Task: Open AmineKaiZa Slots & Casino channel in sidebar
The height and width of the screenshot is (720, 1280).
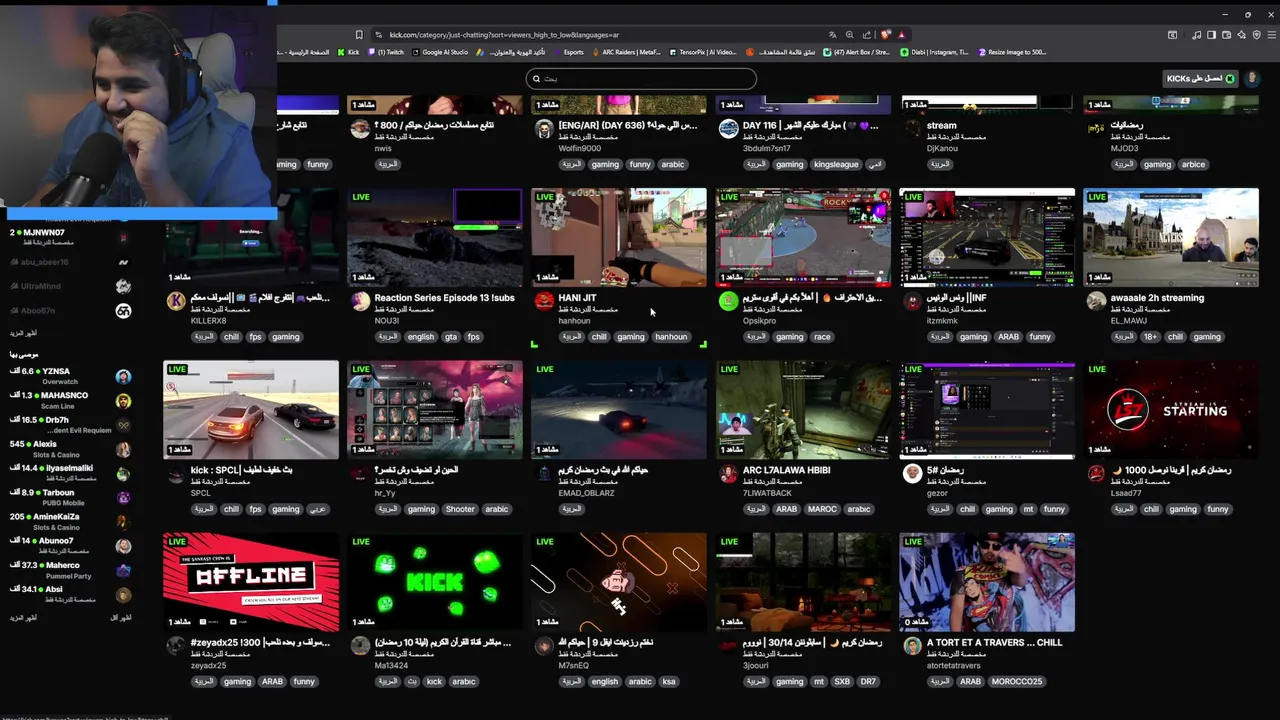Action: pyautogui.click(x=68, y=521)
